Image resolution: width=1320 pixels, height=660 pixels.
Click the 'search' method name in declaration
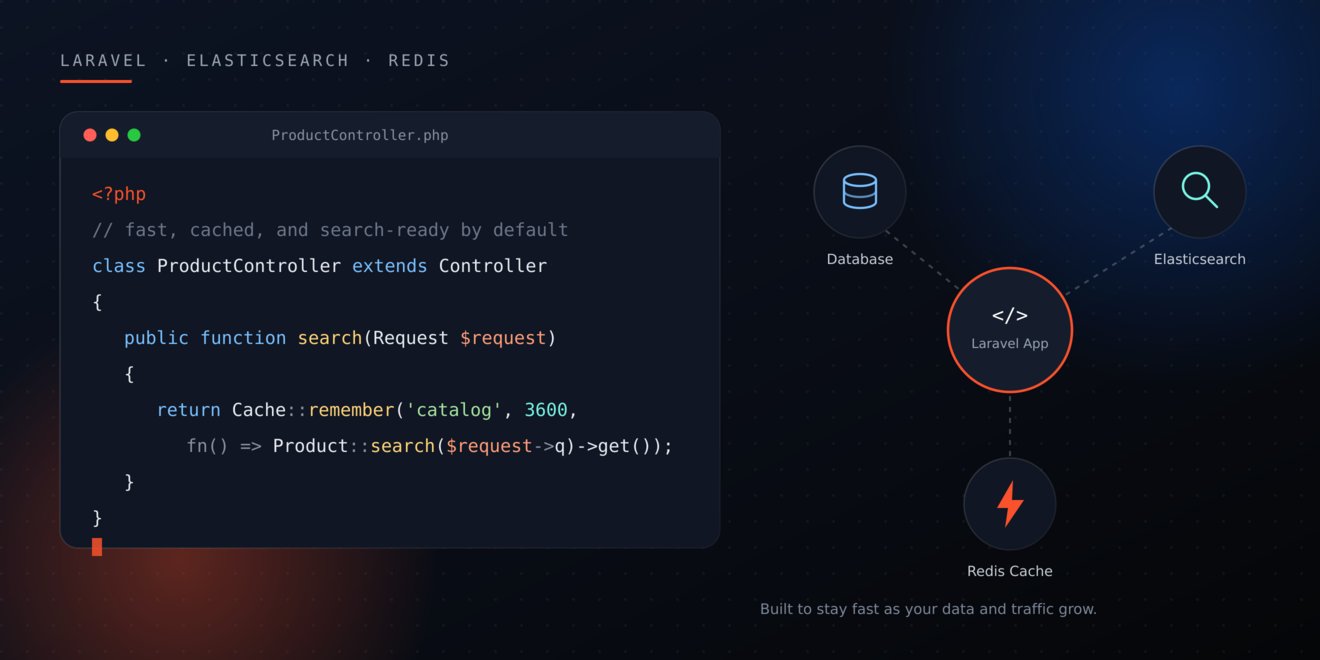329,338
